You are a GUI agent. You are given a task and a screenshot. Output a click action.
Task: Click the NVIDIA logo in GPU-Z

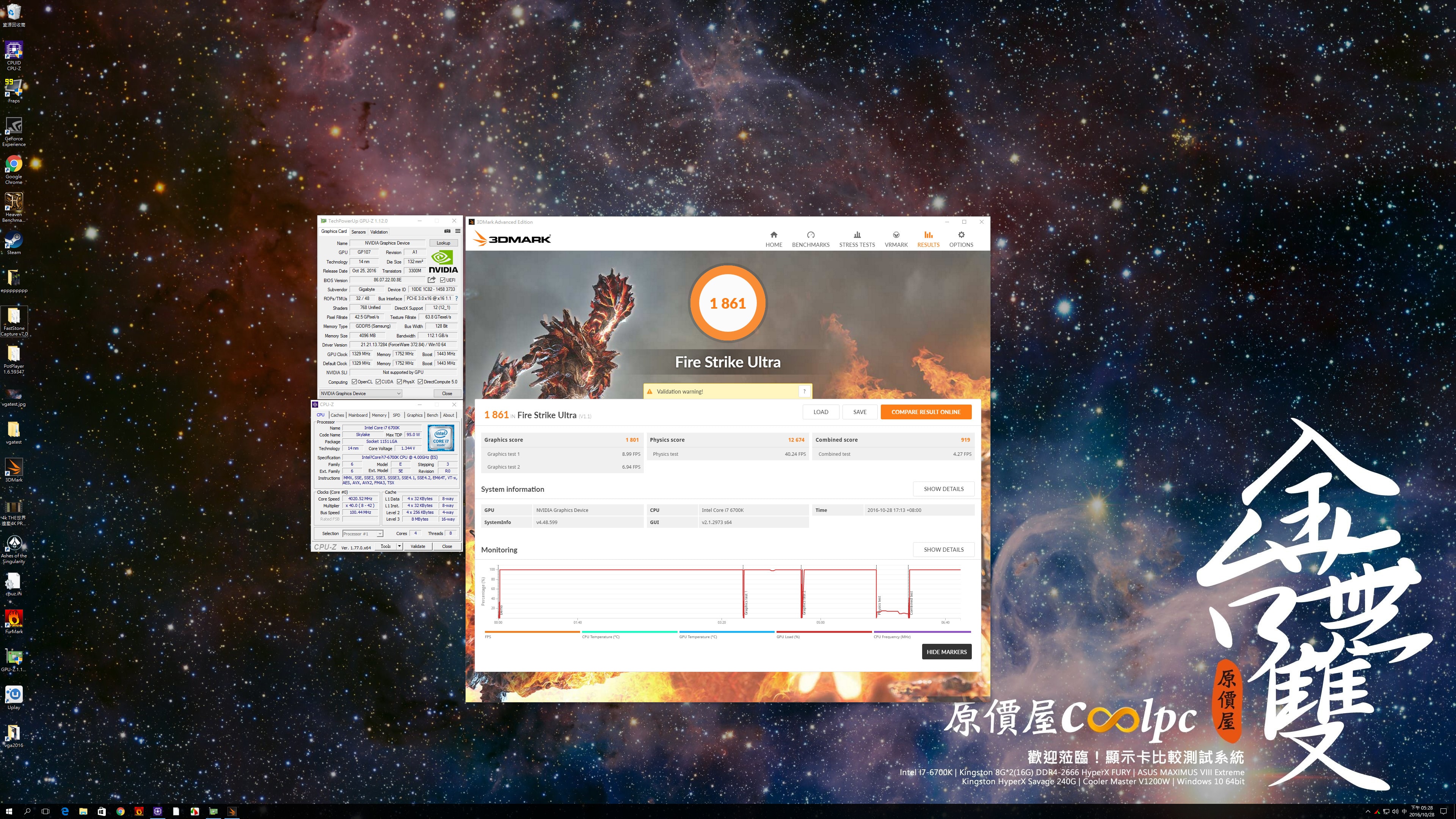tap(443, 262)
